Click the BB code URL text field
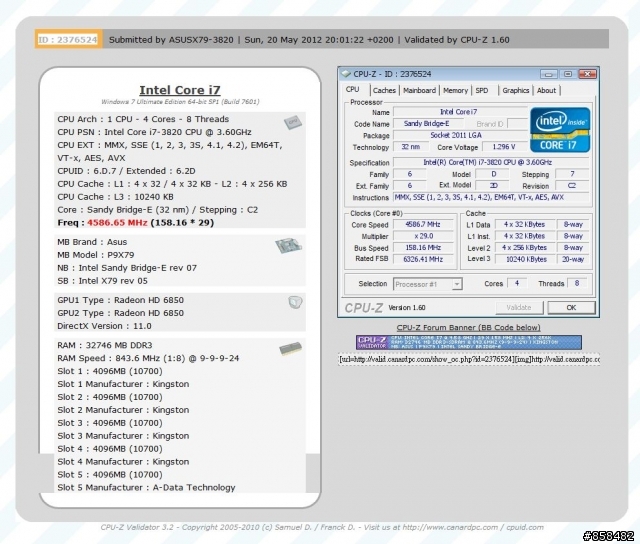 coord(469,360)
